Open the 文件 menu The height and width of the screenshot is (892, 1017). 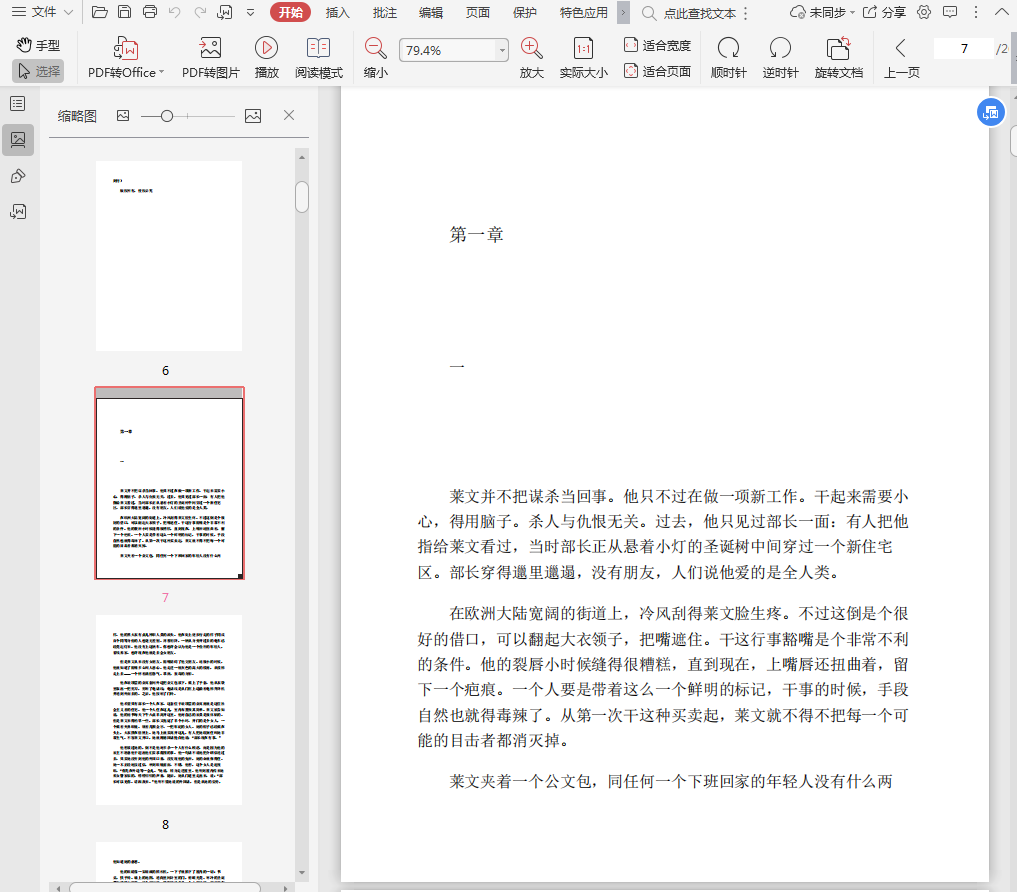(x=42, y=12)
